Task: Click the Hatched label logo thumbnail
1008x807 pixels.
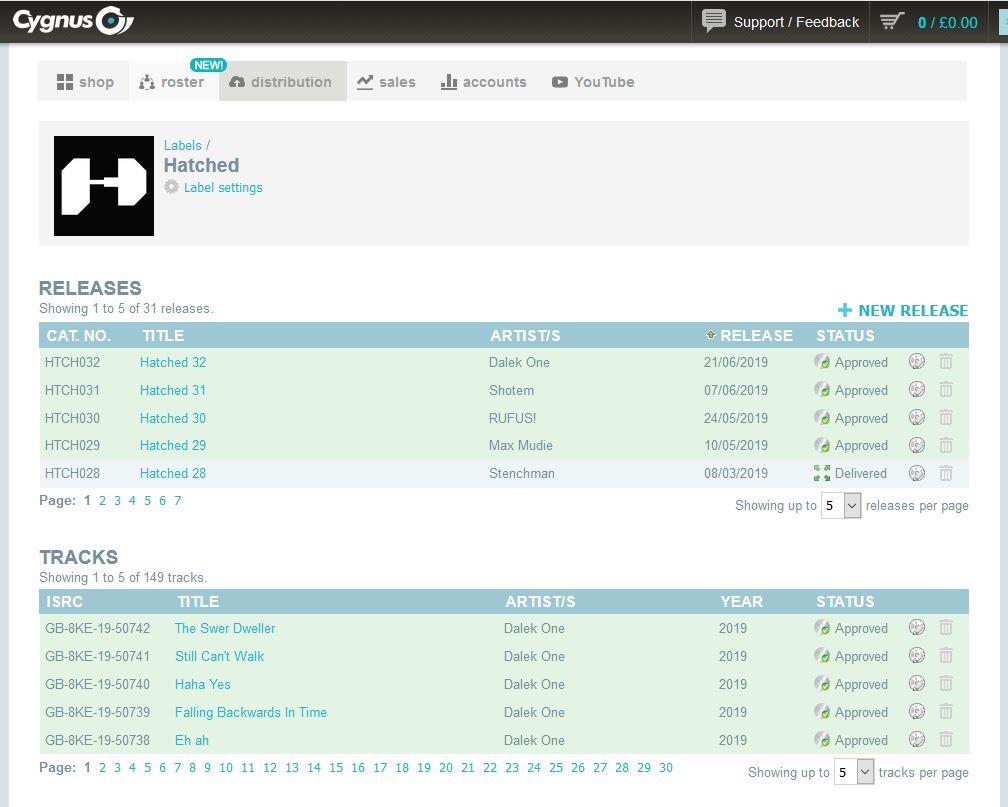Action: pos(104,186)
